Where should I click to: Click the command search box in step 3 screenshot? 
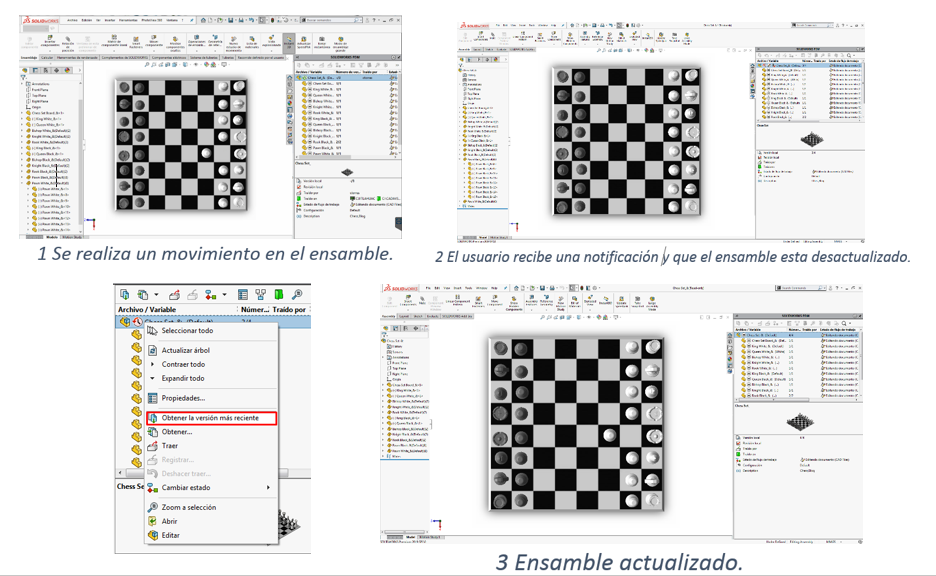click(802, 288)
